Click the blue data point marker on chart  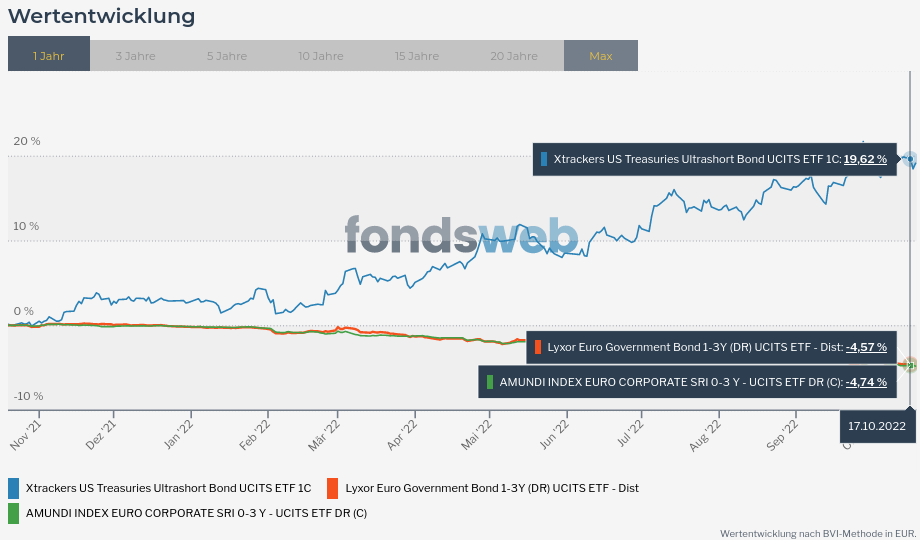(909, 159)
